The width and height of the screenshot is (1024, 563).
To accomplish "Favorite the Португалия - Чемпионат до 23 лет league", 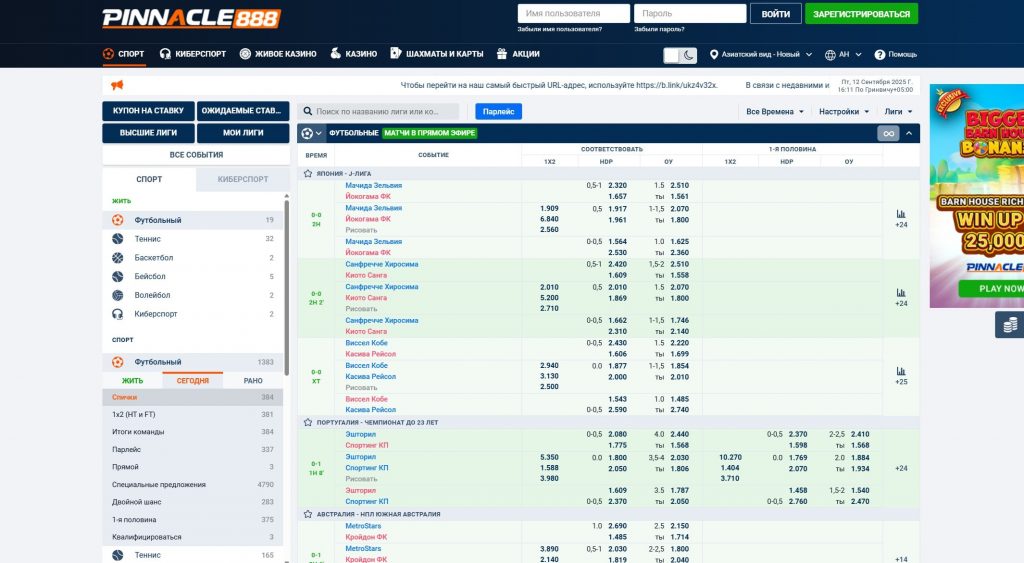I will pos(308,422).
